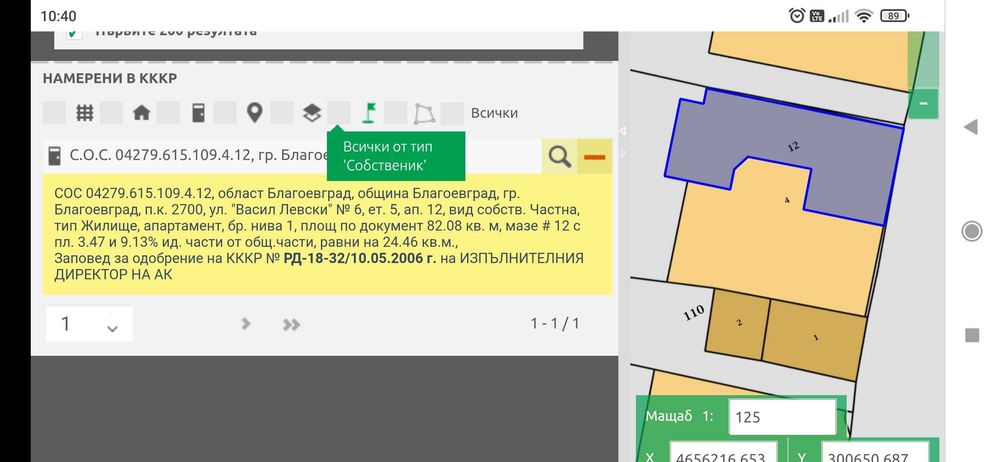The height and width of the screenshot is (462, 1000).
Task: Click the Мащаб scale field showing 125
Action: point(782,417)
